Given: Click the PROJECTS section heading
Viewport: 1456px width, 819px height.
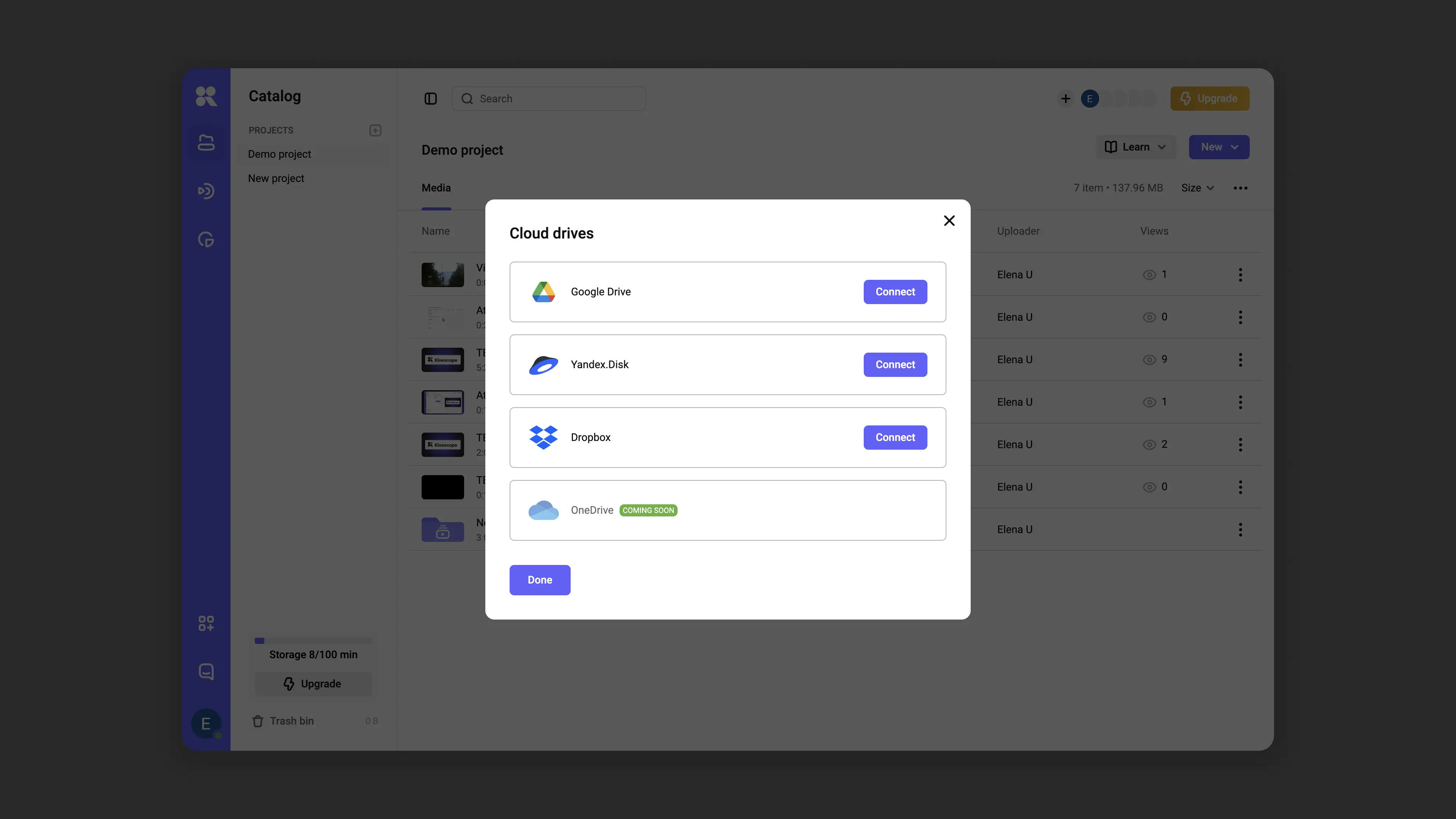Looking at the screenshot, I should point(271,130).
